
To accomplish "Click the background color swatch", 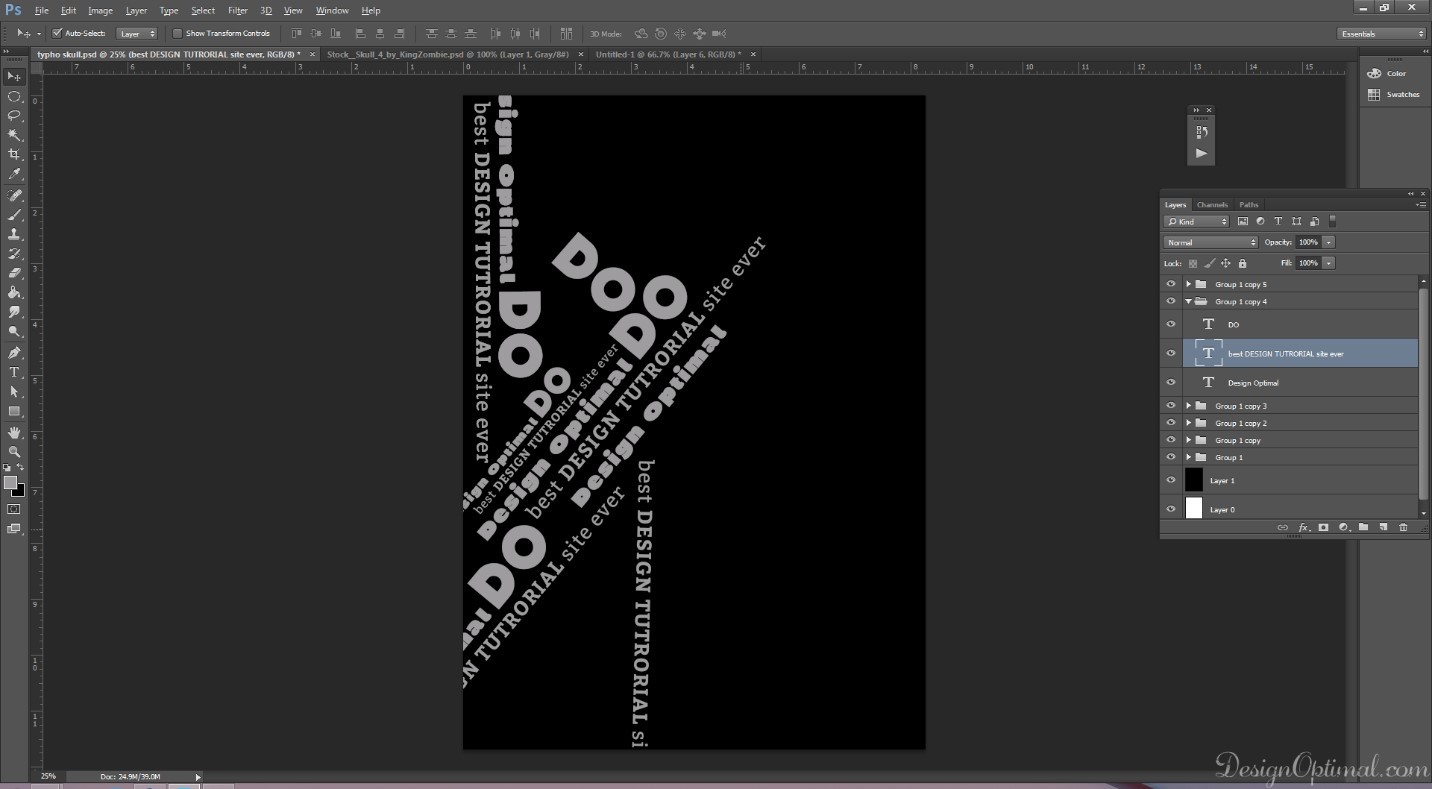I will 19,491.
